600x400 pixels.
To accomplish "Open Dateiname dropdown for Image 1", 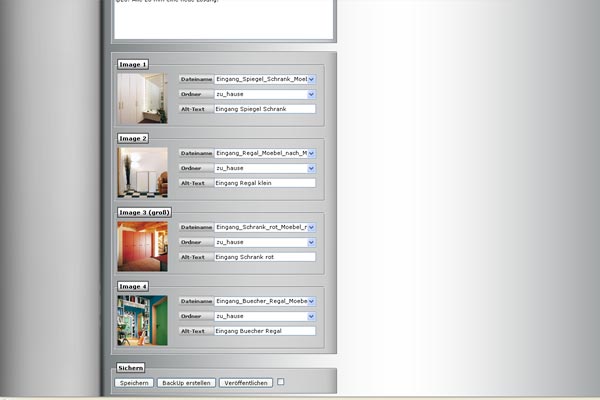I will point(265,79).
